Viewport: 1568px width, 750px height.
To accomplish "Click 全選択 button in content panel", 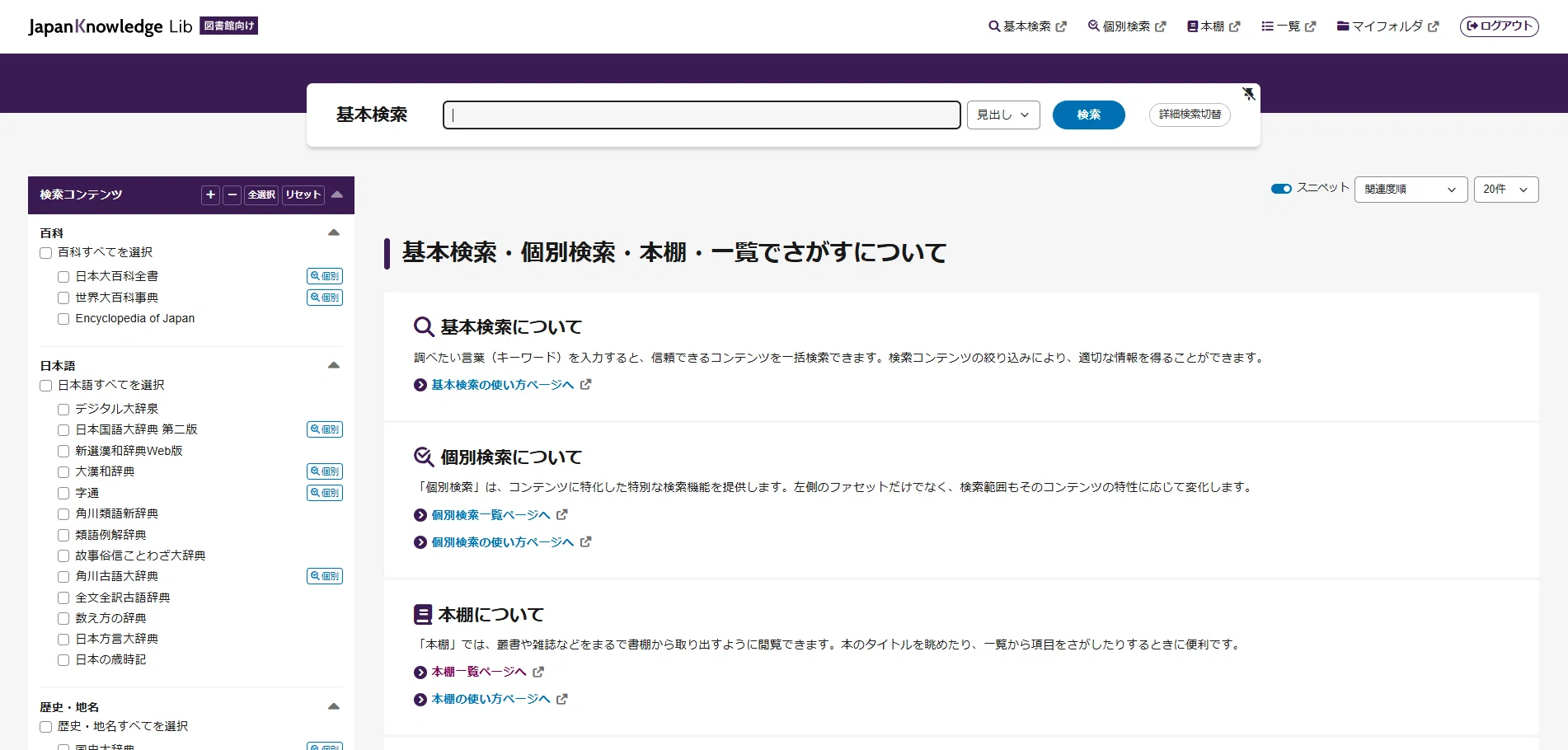I will (x=261, y=195).
